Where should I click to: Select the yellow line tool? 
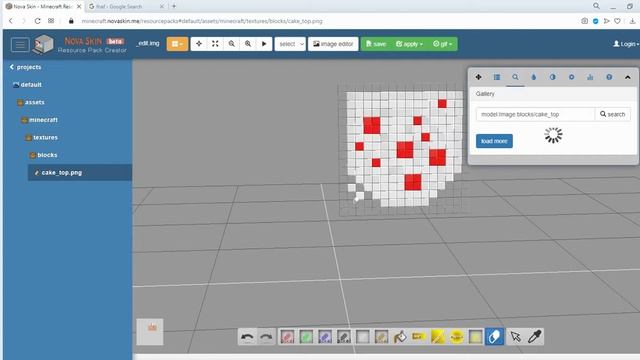438,337
